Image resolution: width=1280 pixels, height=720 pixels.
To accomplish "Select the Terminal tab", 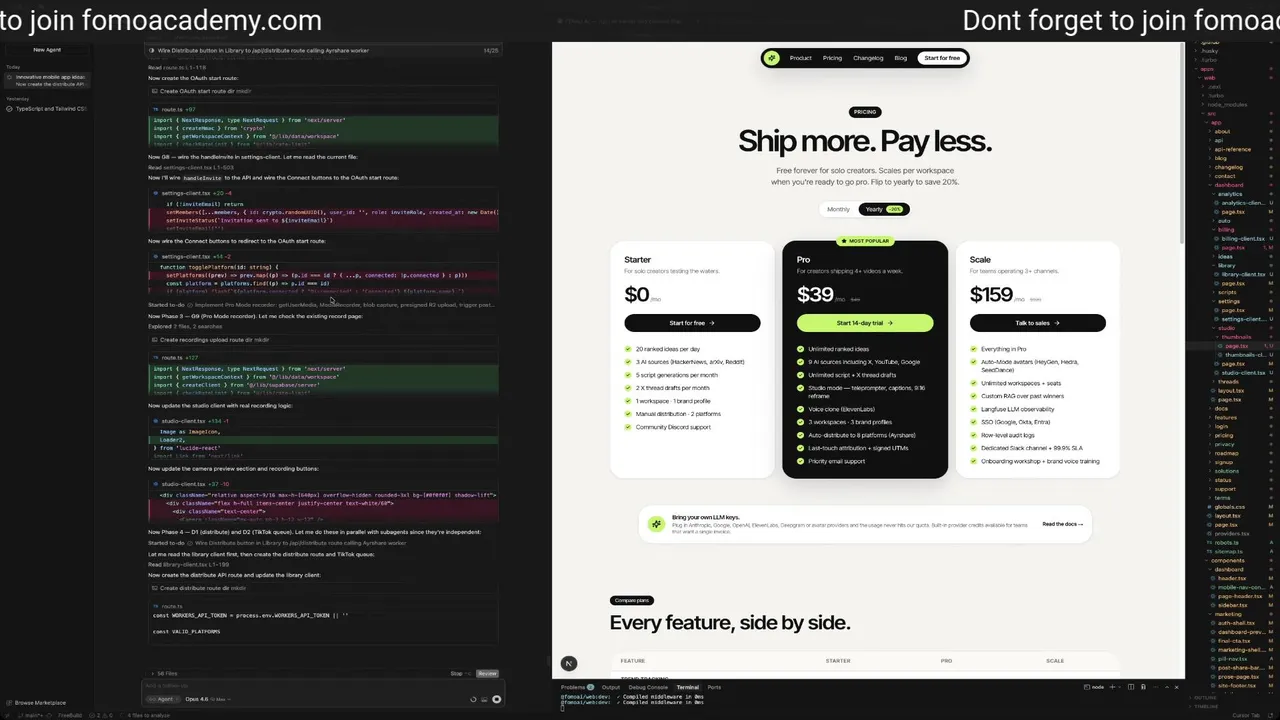I will [687, 687].
